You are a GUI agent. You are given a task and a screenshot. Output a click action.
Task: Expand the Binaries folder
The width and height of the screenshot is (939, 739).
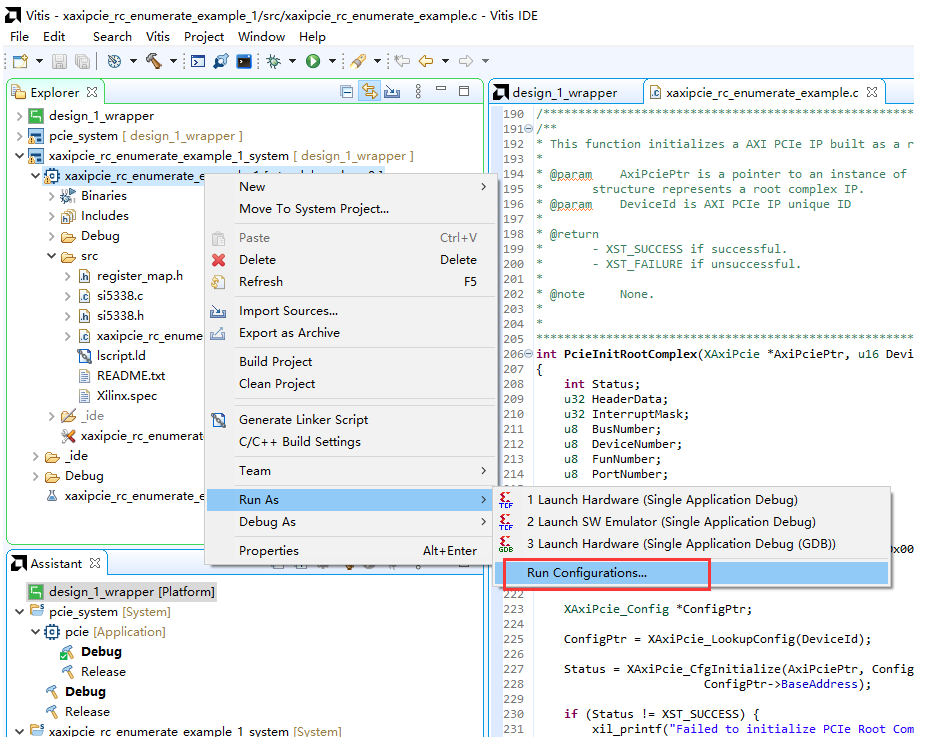[x=52, y=196]
